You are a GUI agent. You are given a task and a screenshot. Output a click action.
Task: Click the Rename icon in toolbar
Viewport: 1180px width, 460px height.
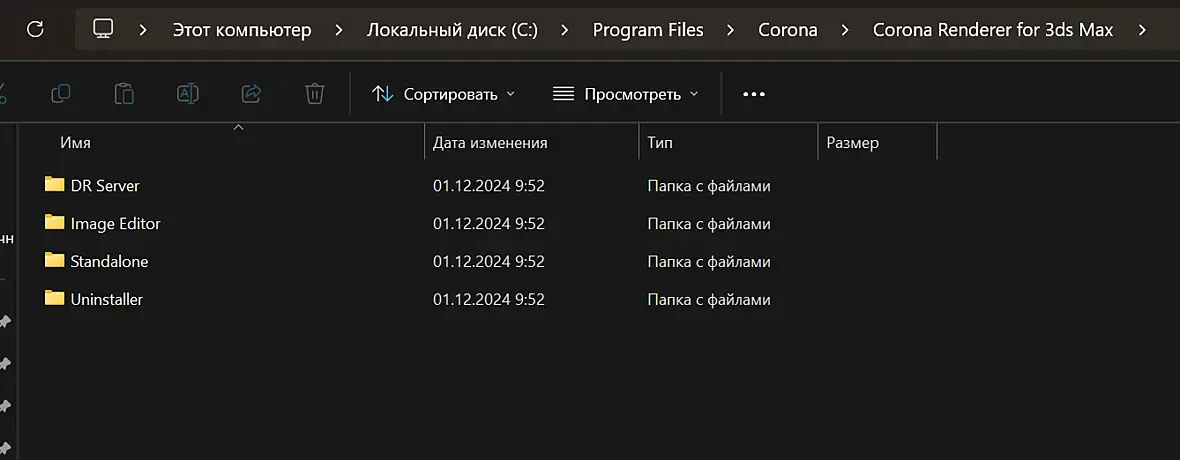tap(187, 94)
